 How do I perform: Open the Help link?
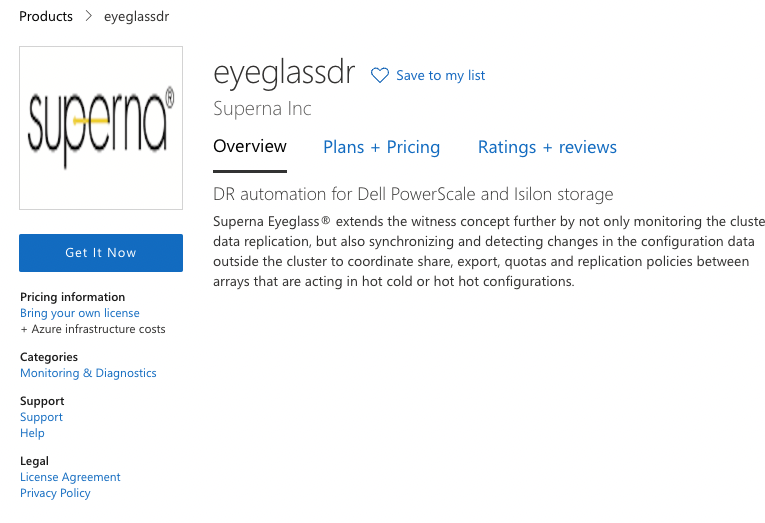tap(32, 433)
